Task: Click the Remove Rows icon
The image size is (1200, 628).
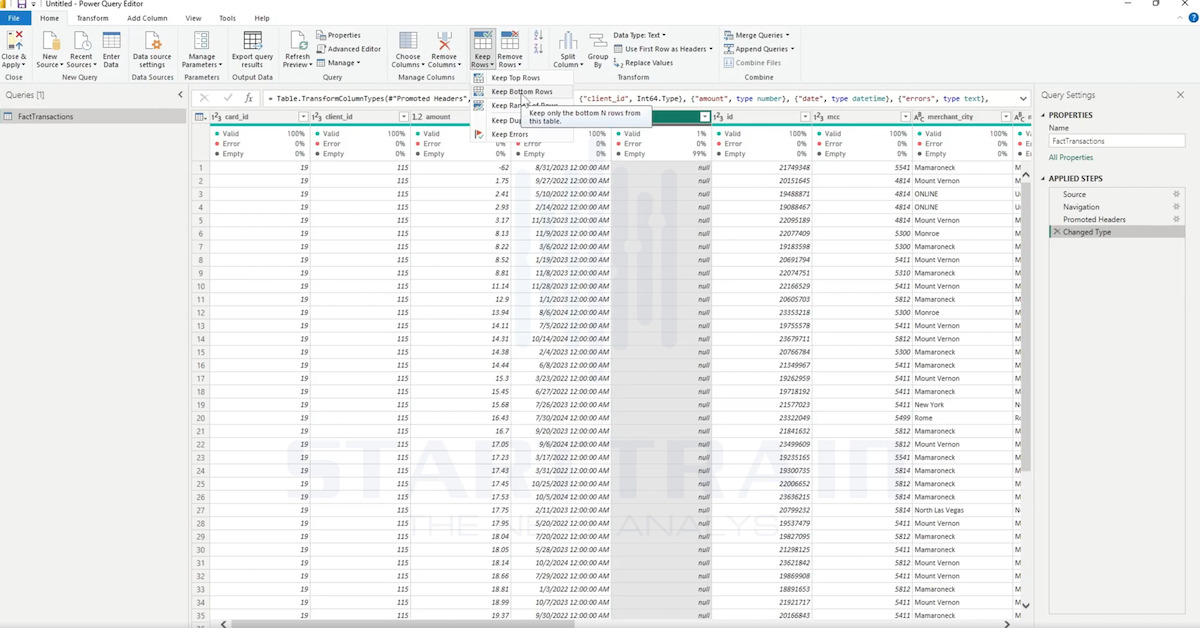Action: pyautogui.click(x=510, y=41)
